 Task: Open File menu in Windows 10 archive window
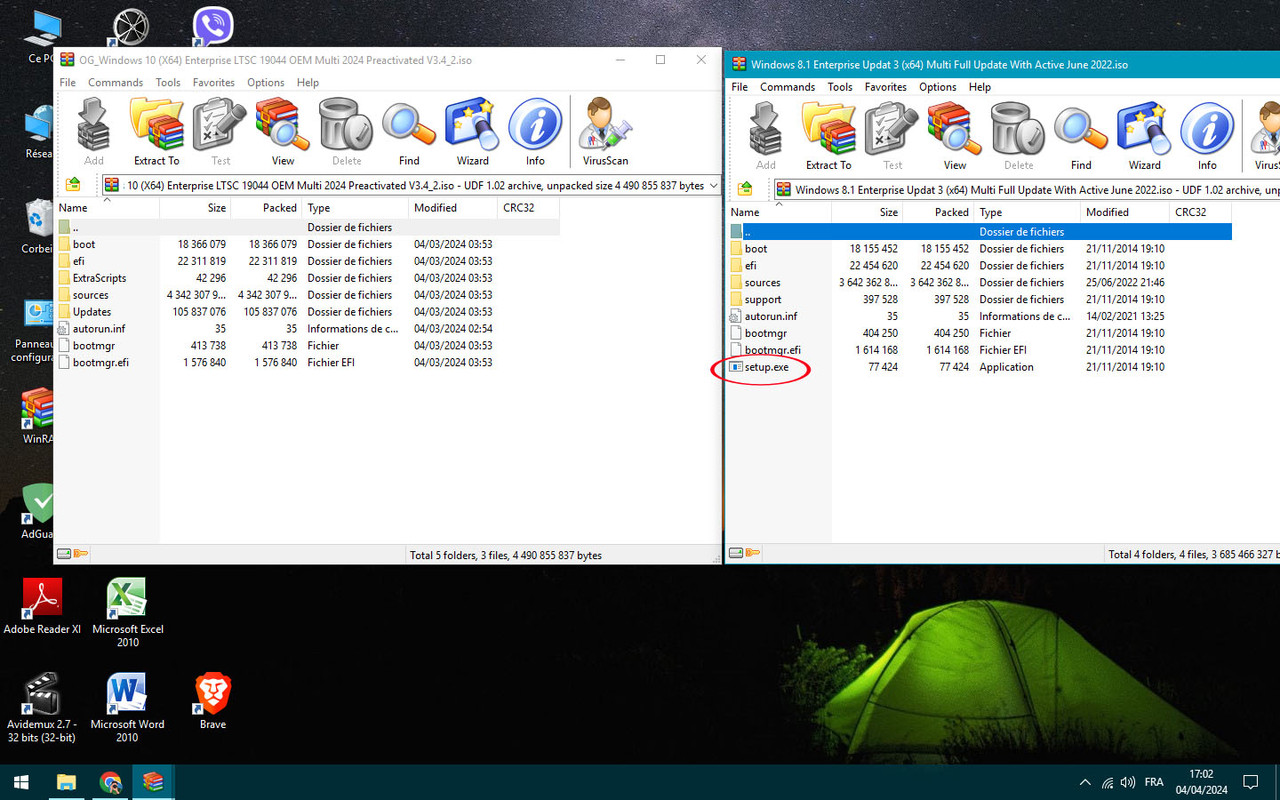pyautogui.click(x=67, y=83)
